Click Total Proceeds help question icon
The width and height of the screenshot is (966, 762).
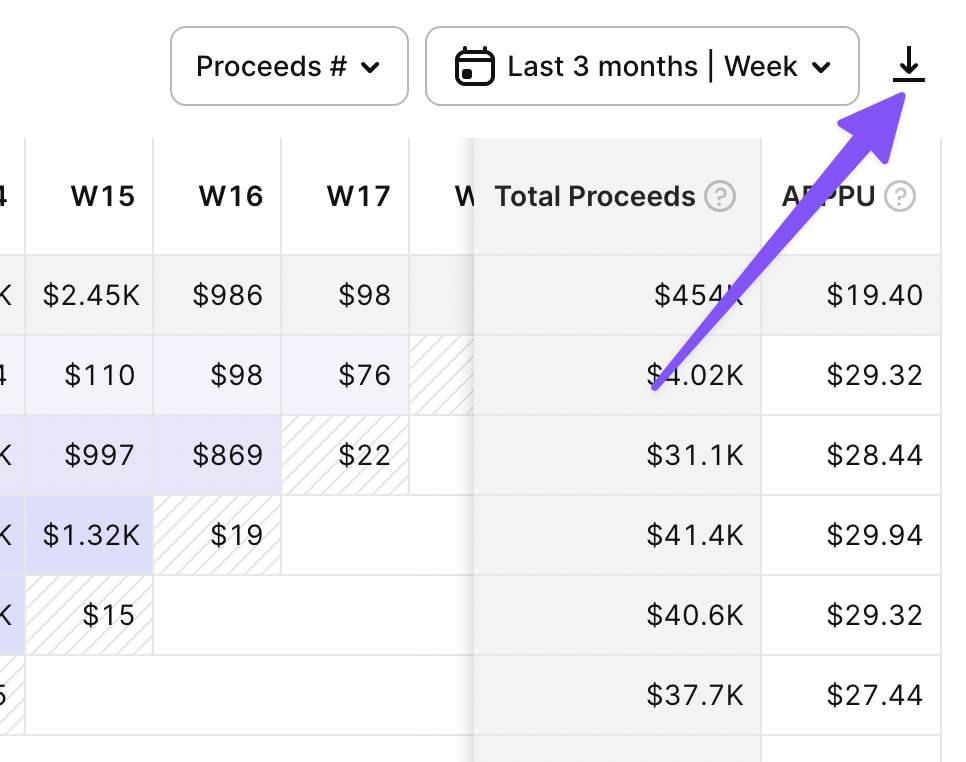(x=720, y=196)
